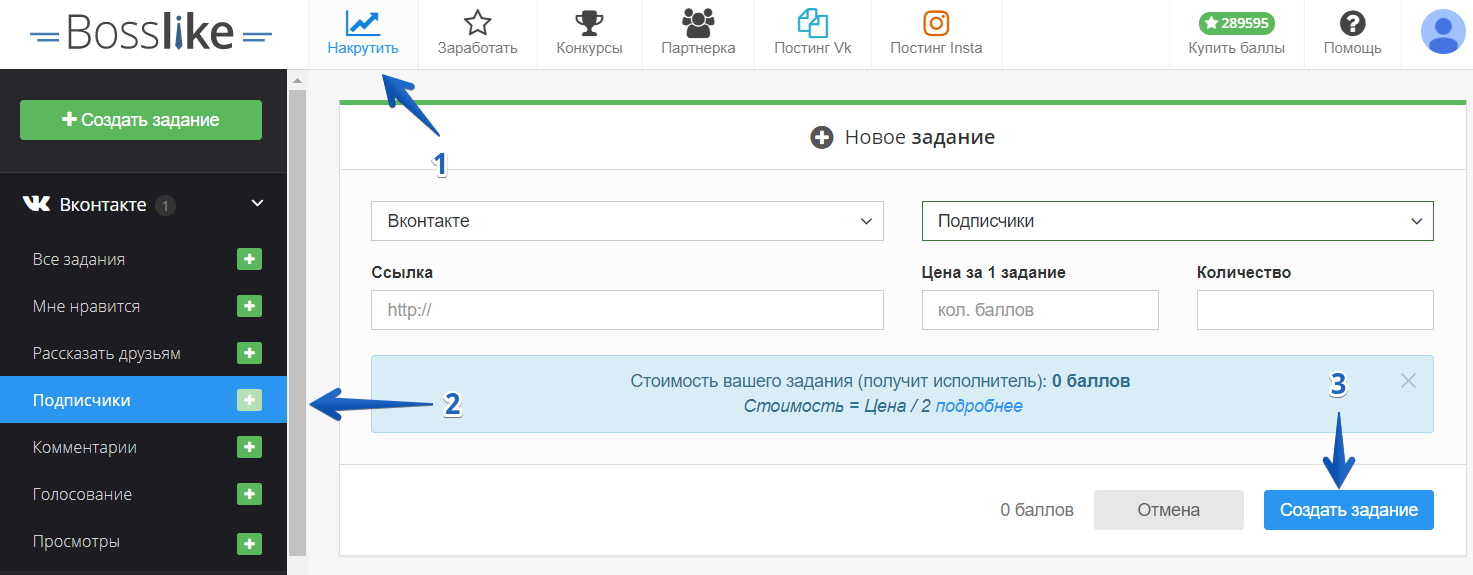The height and width of the screenshot is (575, 1473).
Task: Click plus icon next to Просмотры
Action: [249, 544]
